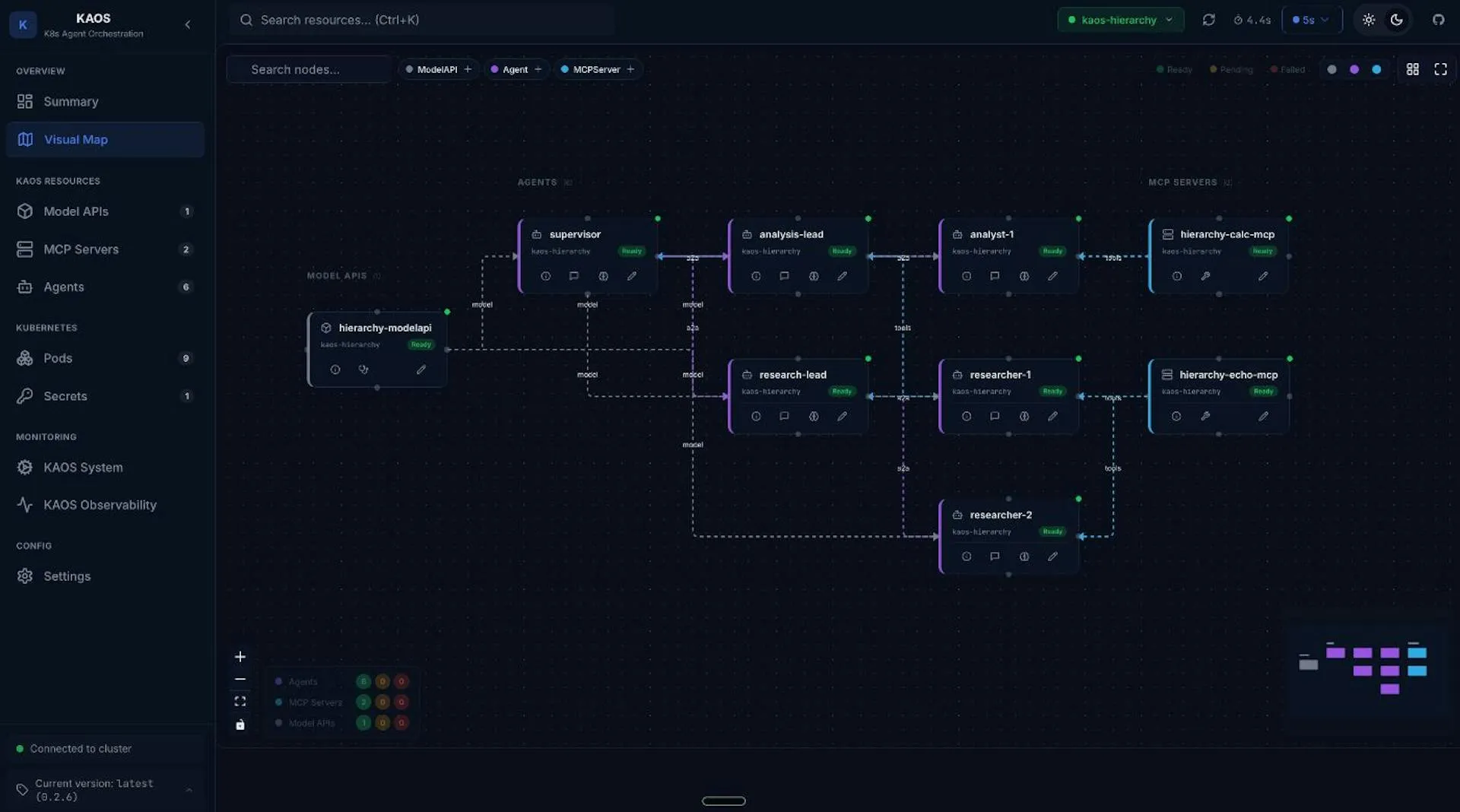
Task: Open memory brain icon on researcher-2
Action: pos(1024,557)
